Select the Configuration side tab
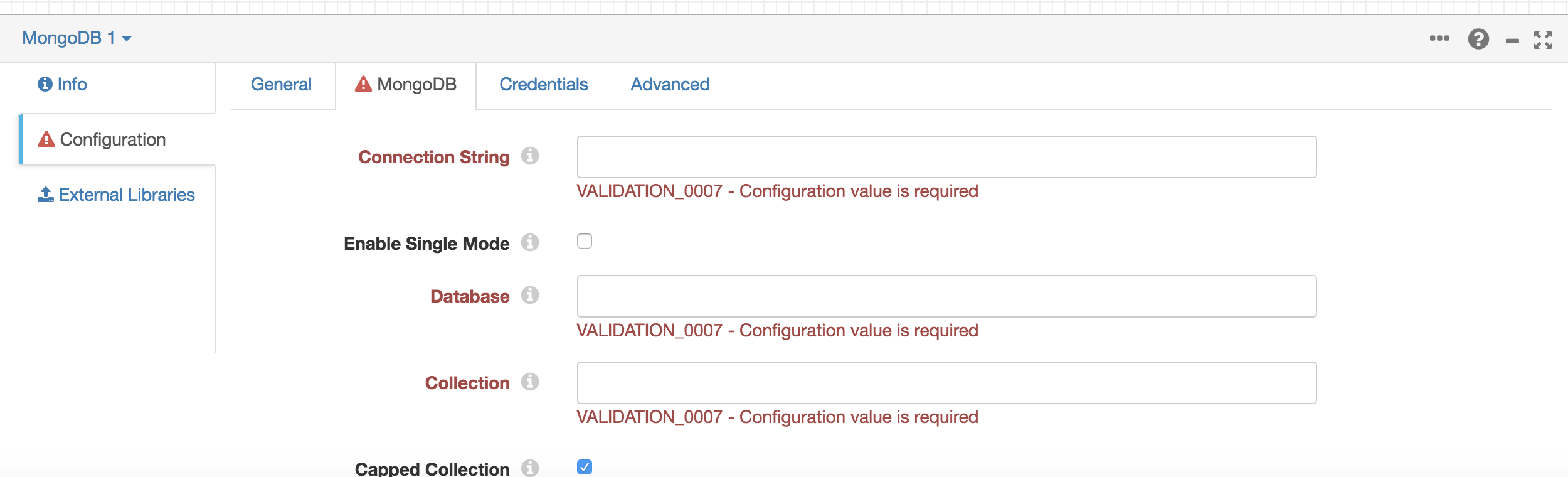 117,139
